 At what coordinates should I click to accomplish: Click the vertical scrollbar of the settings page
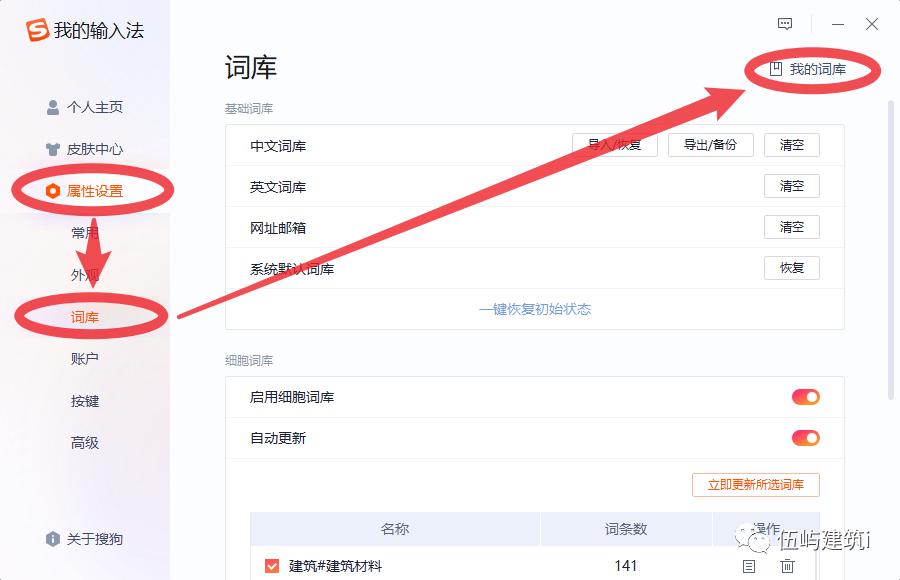(891, 250)
